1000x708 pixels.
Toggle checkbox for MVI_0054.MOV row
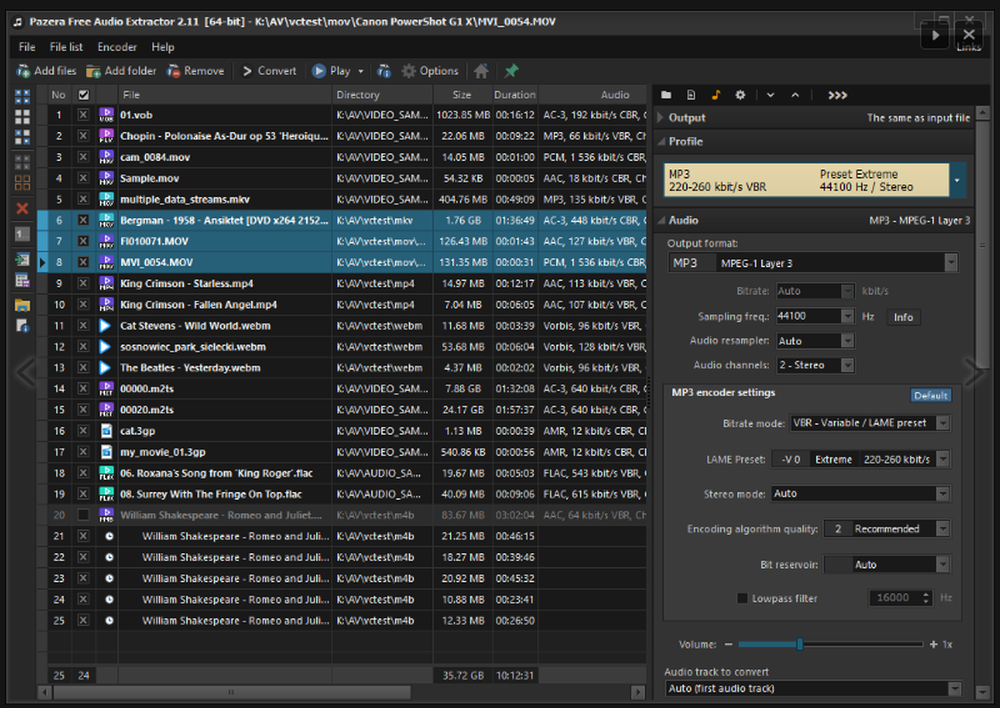pos(84,262)
